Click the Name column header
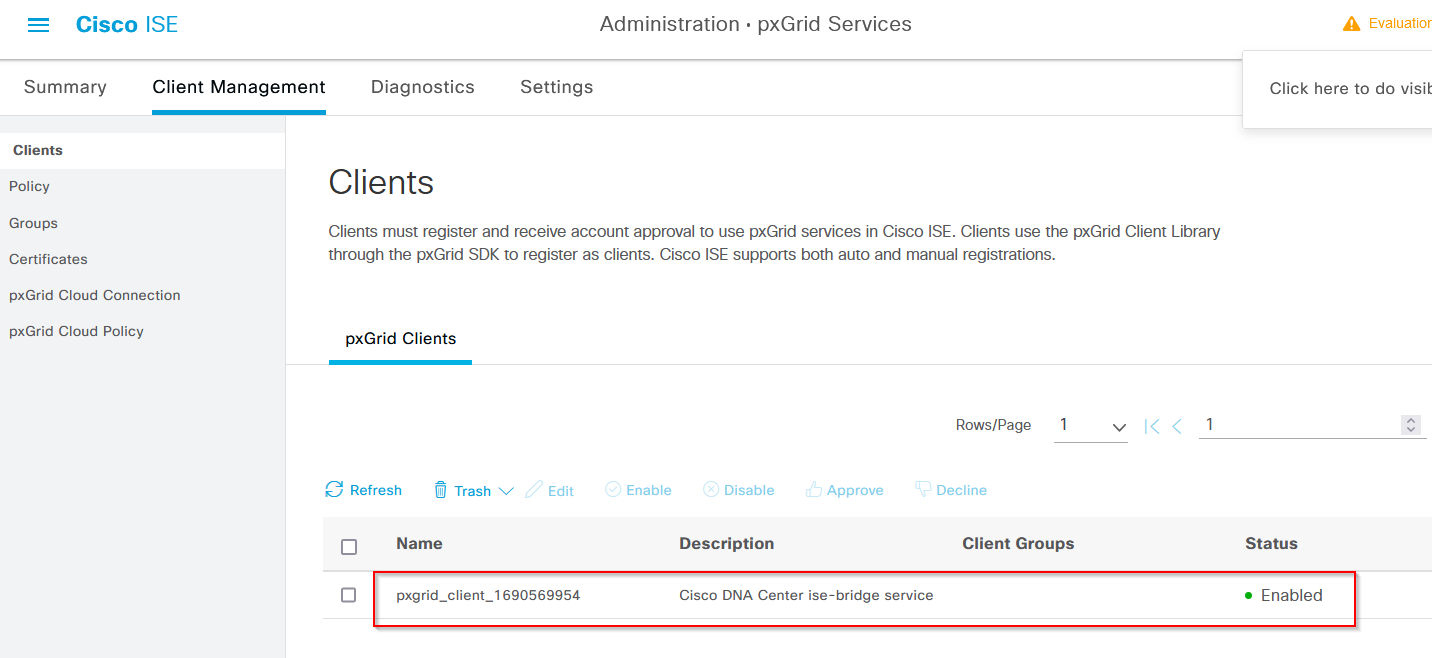Viewport: 1432px width, 658px height. click(x=419, y=544)
